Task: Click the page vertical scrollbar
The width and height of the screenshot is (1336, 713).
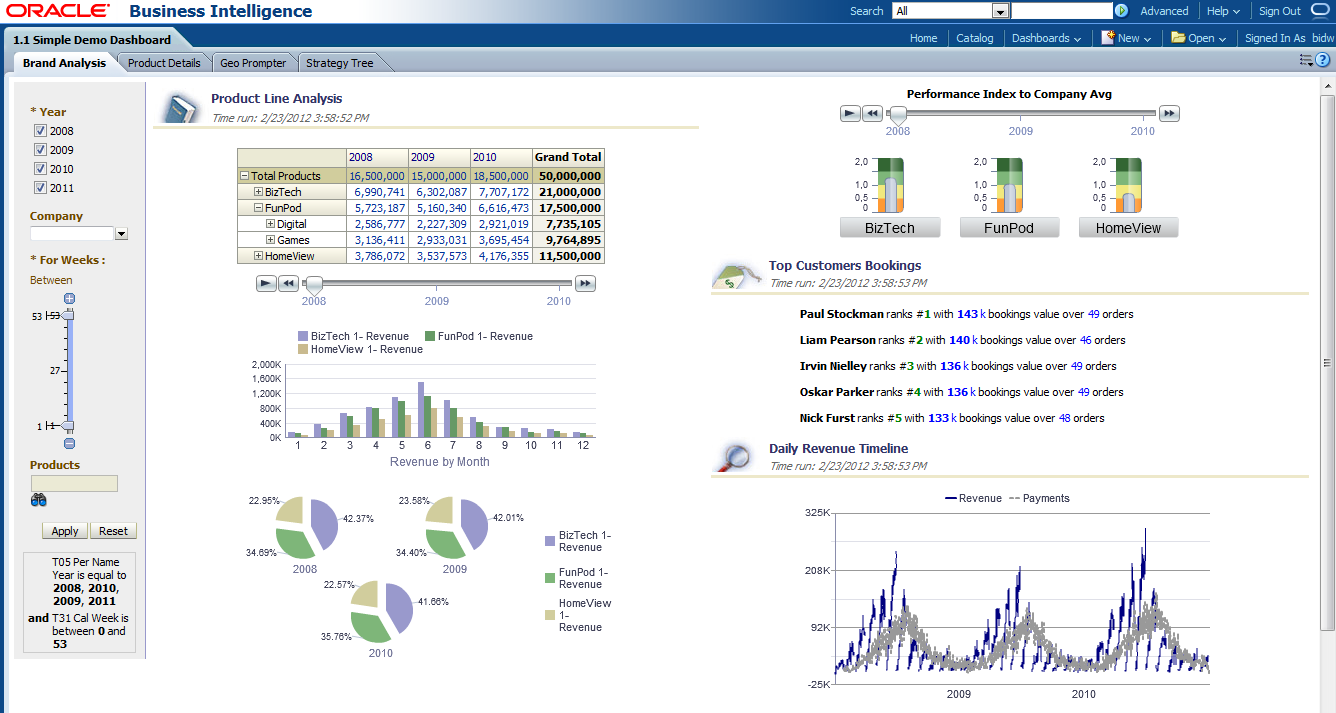Action: pos(1327,363)
